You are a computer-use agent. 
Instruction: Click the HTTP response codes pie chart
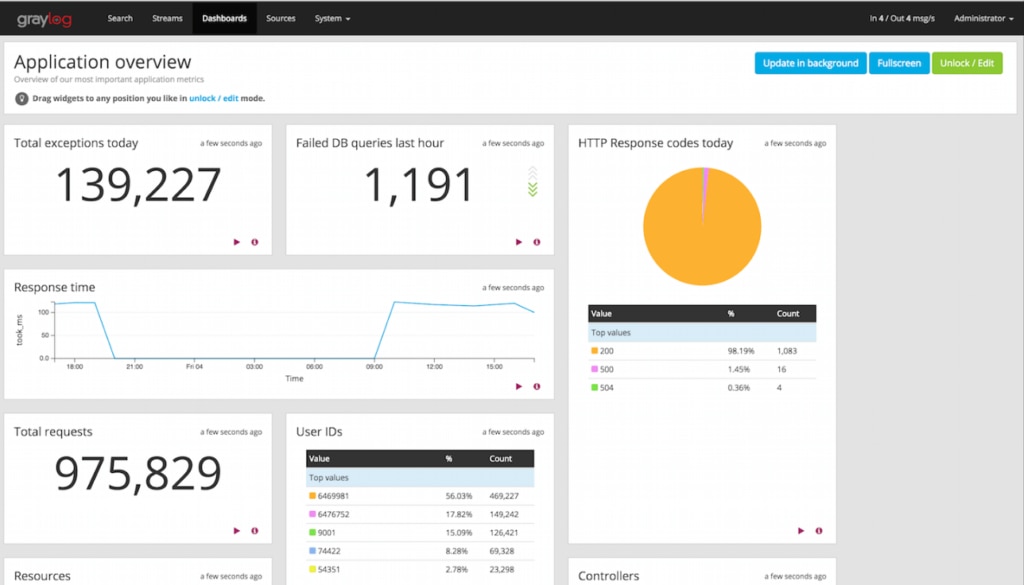(x=702, y=227)
